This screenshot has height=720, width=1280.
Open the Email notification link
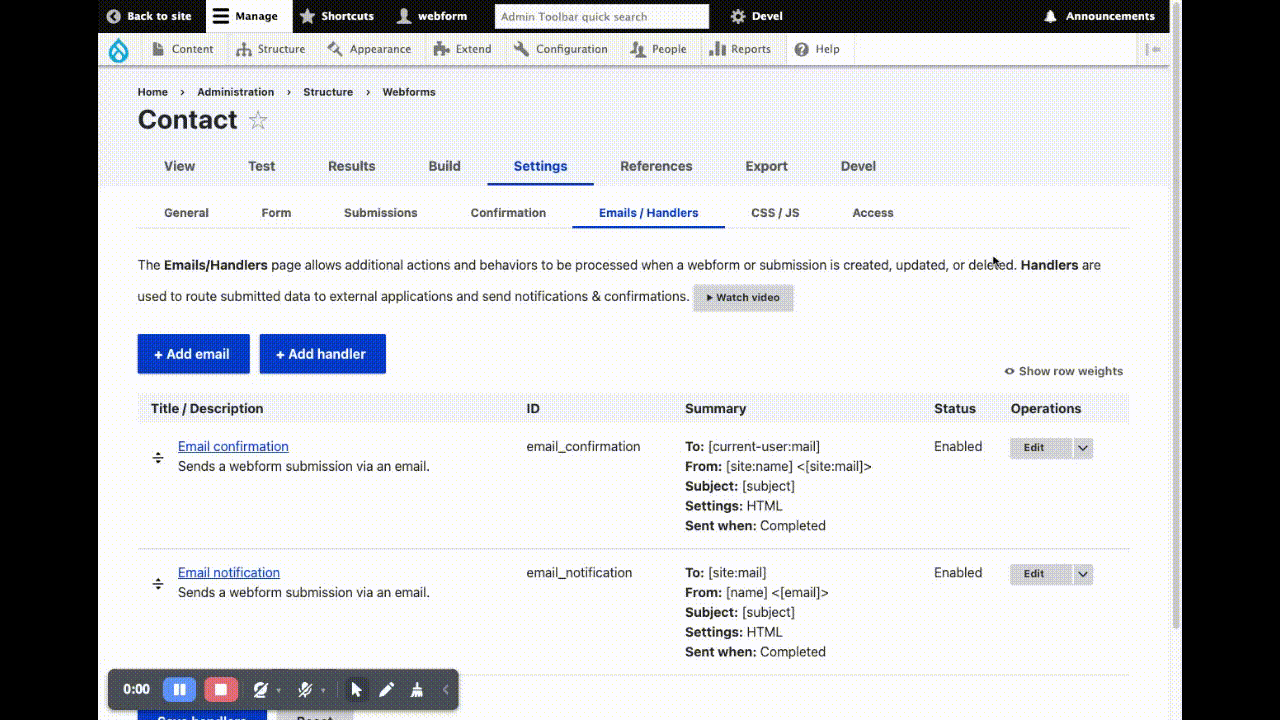coord(229,573)
